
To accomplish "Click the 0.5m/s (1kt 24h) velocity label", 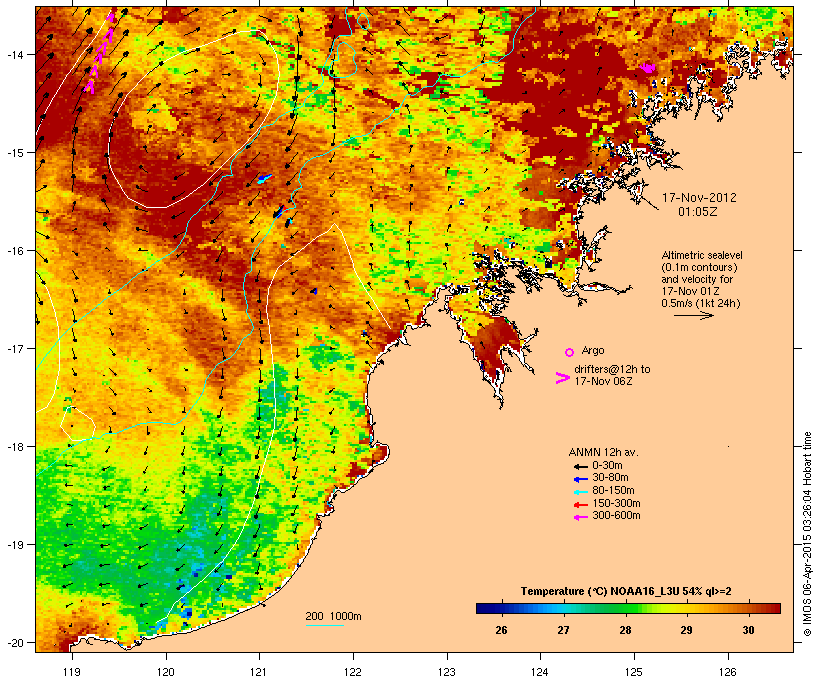I will 701,303.
